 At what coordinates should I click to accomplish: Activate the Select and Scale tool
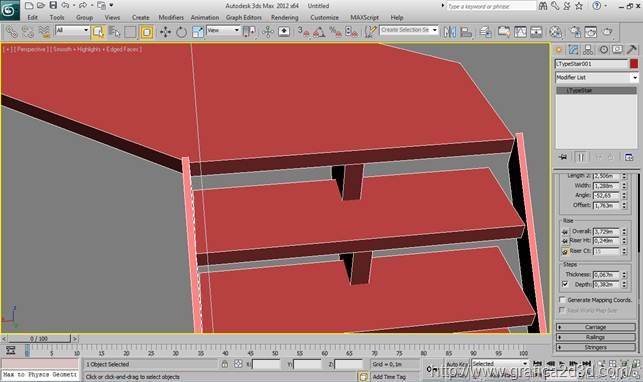198,32
